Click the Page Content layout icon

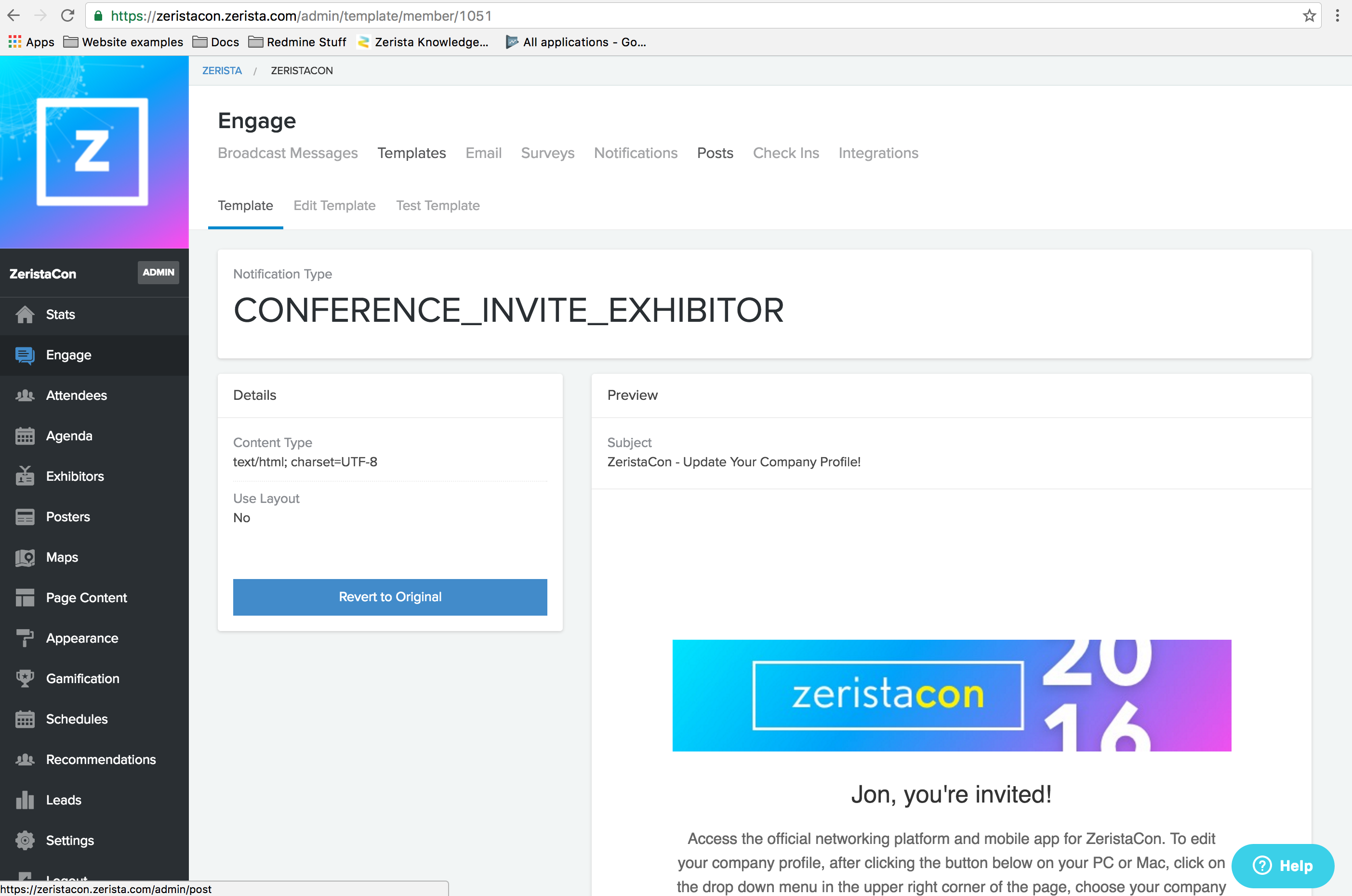click(x=25, y=598)
